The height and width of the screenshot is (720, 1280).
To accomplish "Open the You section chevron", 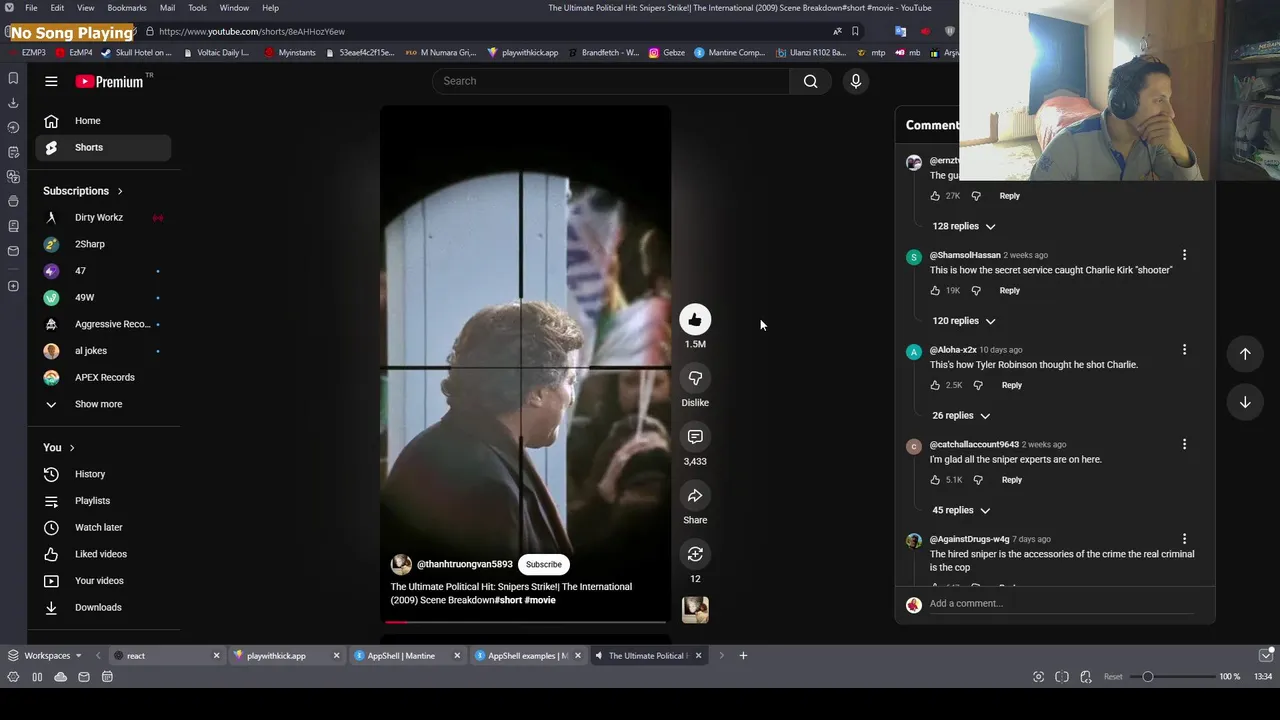I will click(x=72, y=448).
